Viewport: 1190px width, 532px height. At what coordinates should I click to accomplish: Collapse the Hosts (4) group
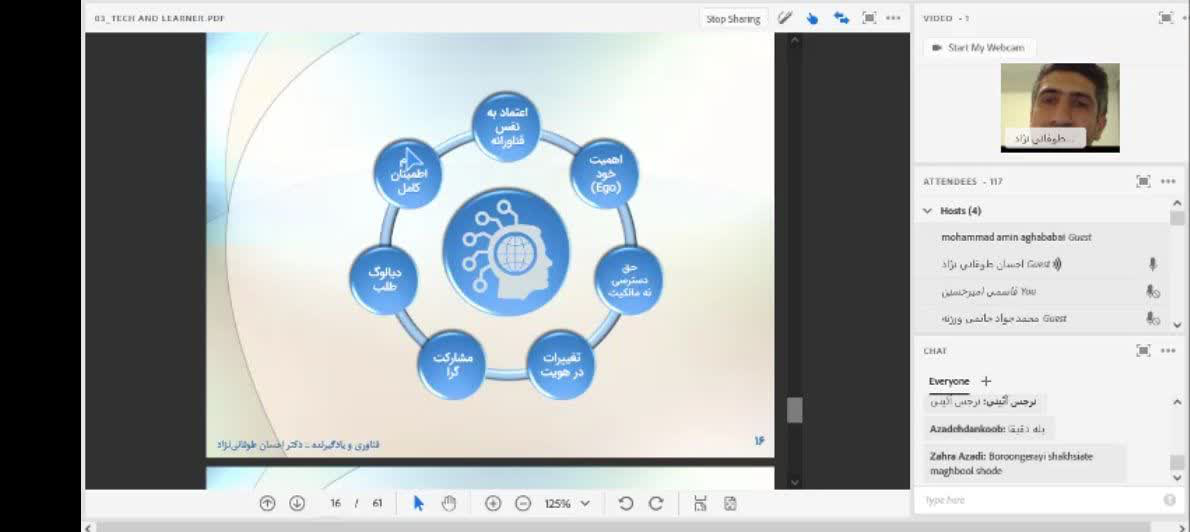tap(928, 211)
